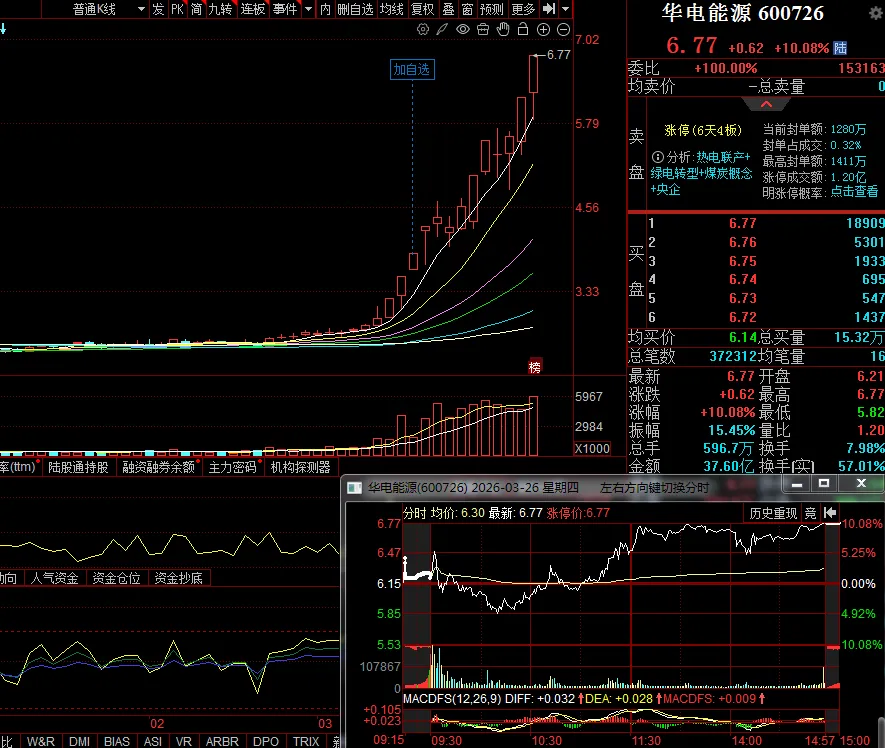
Task: Click the X1000 volume scale label
Action: tap(592, 448)
